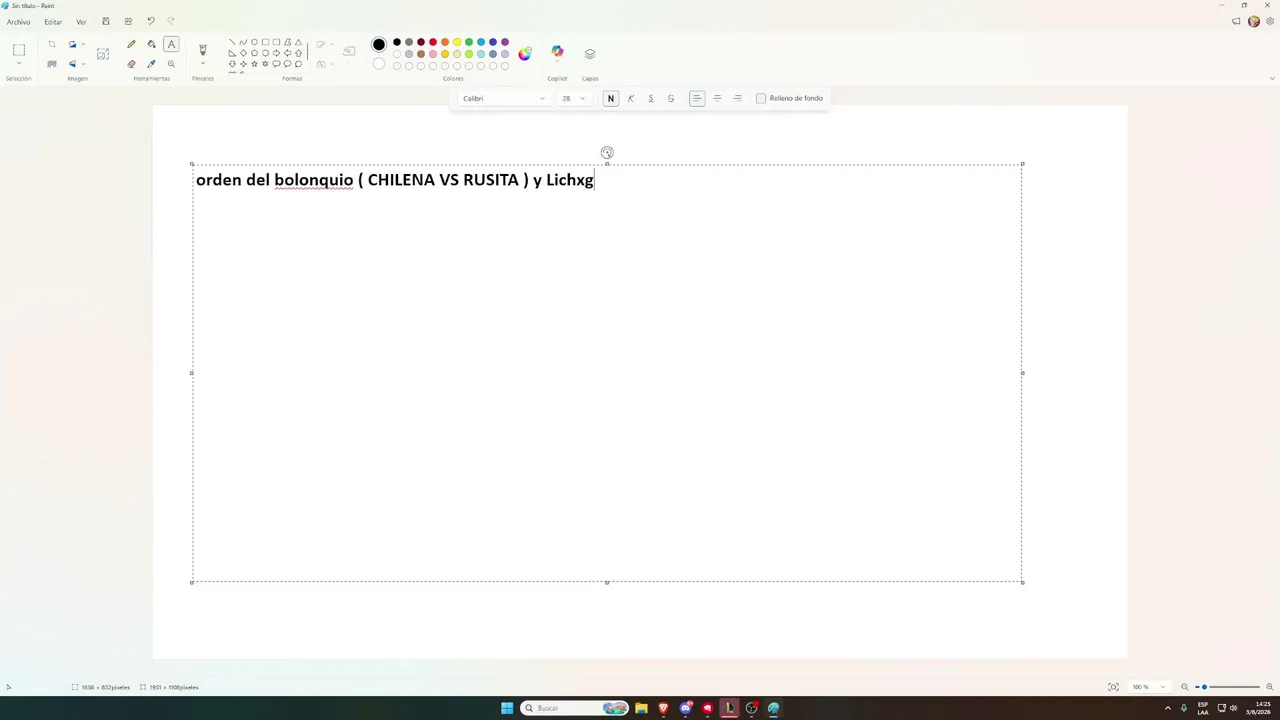Click the fit-to-window icon in status bar

(x=1113, y=687)
